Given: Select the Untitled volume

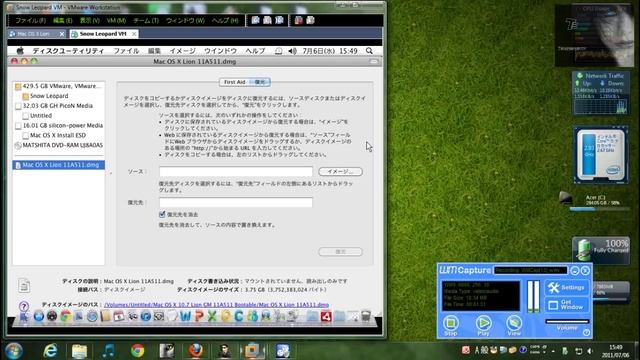Looking at the screenshot, I should pos(37,116).
